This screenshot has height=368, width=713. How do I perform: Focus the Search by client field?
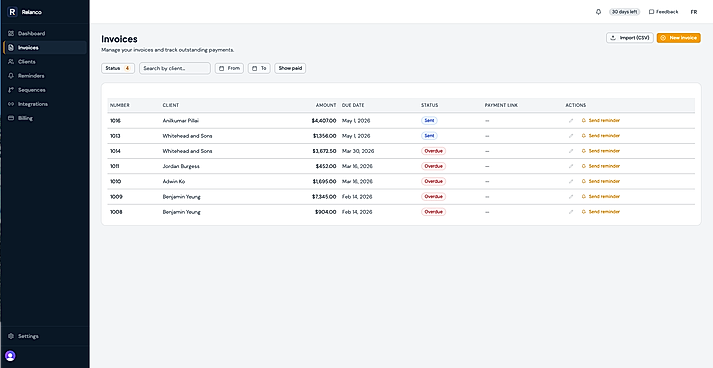point(175,68)
